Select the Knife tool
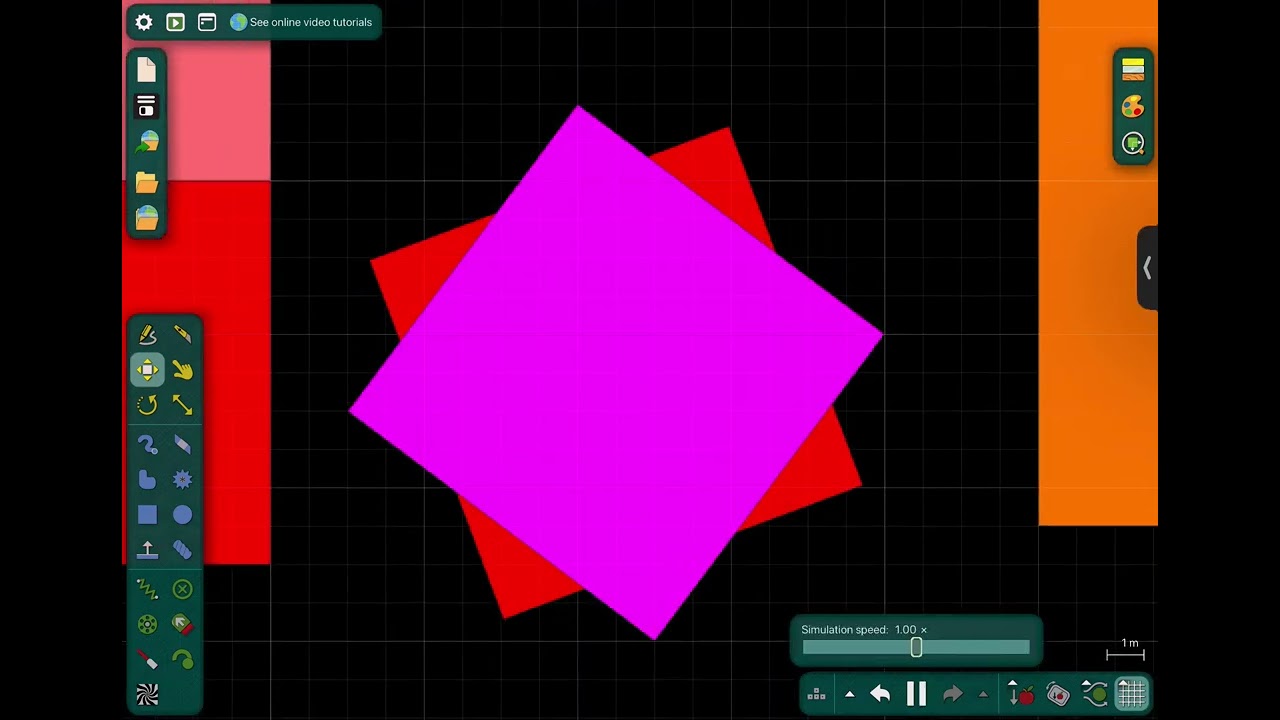Viewport: 1280px width, 720px height. pyautogui.click(x=182, y=334)
